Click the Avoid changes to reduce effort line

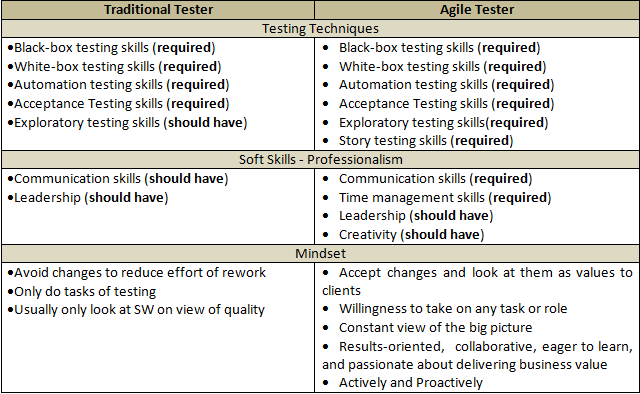coord(136,273)
